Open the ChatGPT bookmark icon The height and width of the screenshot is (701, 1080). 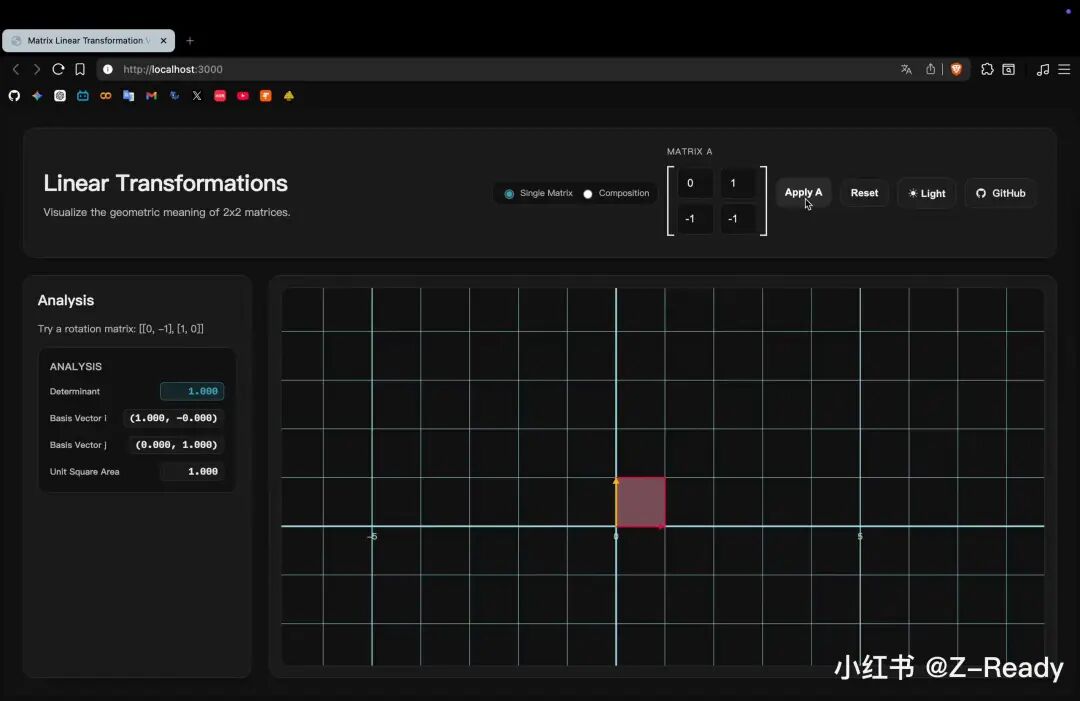coord(60,96)
